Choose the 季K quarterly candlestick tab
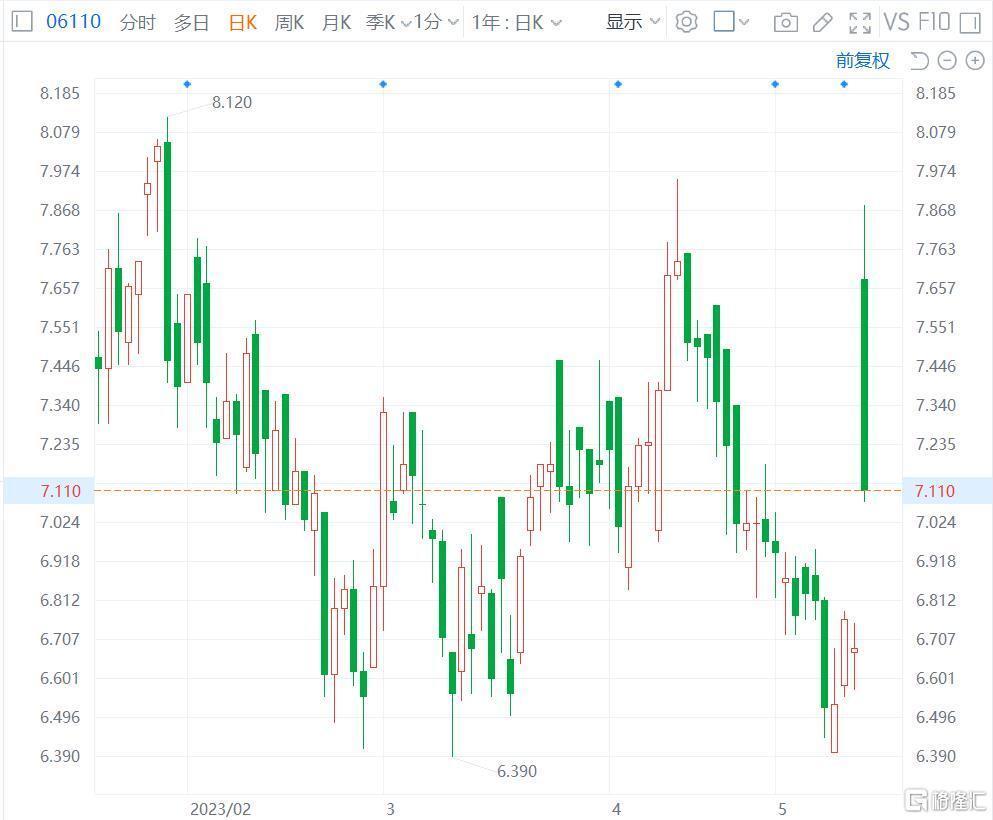This screenshot has width=993, height=820. coord(381,23)
